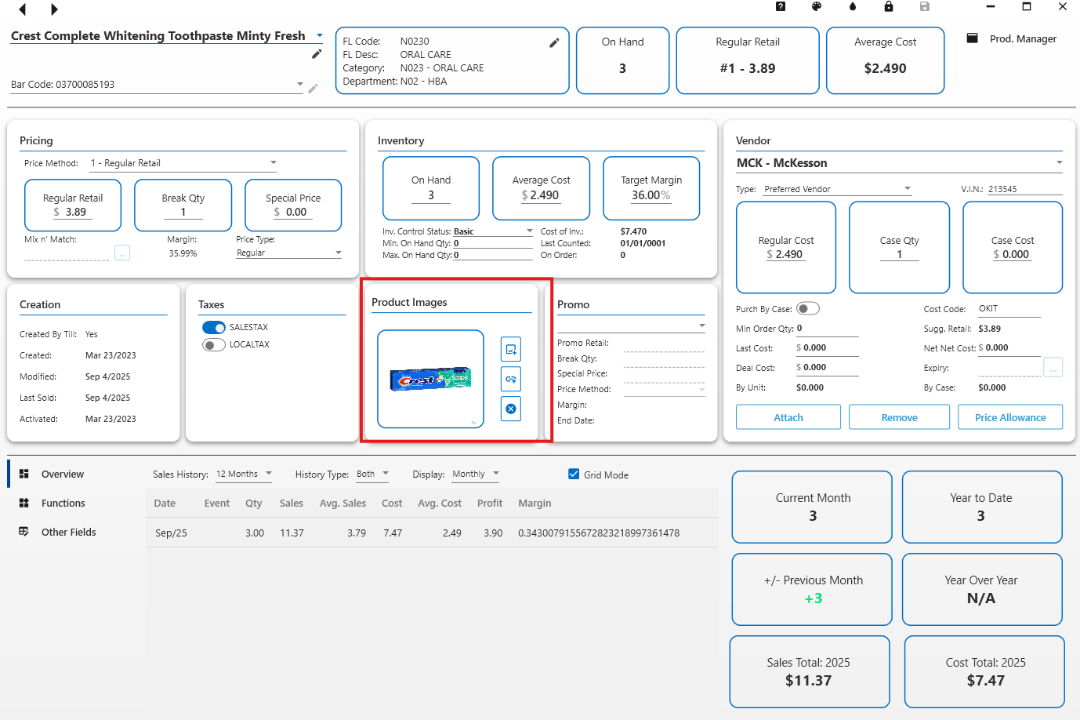Open the color palette theme icon

click(816, 6)
